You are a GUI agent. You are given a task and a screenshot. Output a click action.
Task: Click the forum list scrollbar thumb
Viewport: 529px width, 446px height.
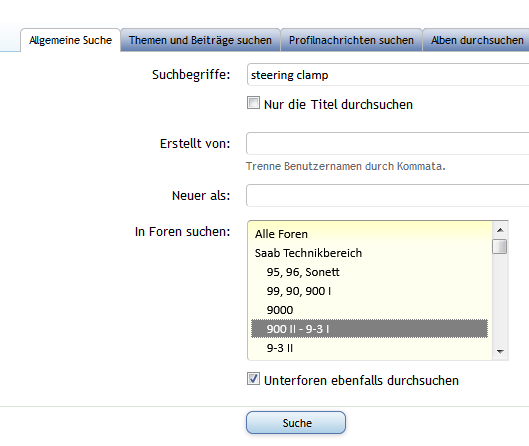(500, 246)
